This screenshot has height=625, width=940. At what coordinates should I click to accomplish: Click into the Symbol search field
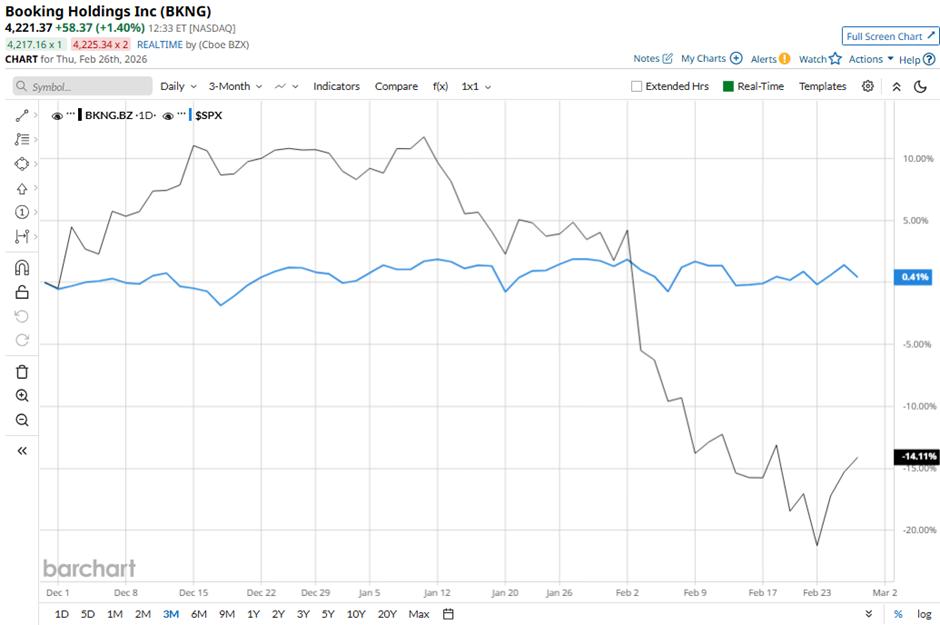tap(83, 86)
